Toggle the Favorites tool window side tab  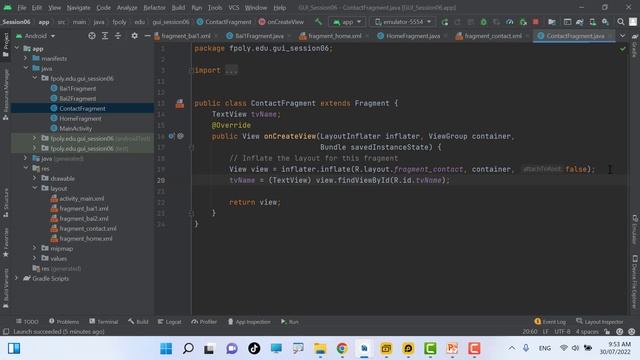pos(6,242)
